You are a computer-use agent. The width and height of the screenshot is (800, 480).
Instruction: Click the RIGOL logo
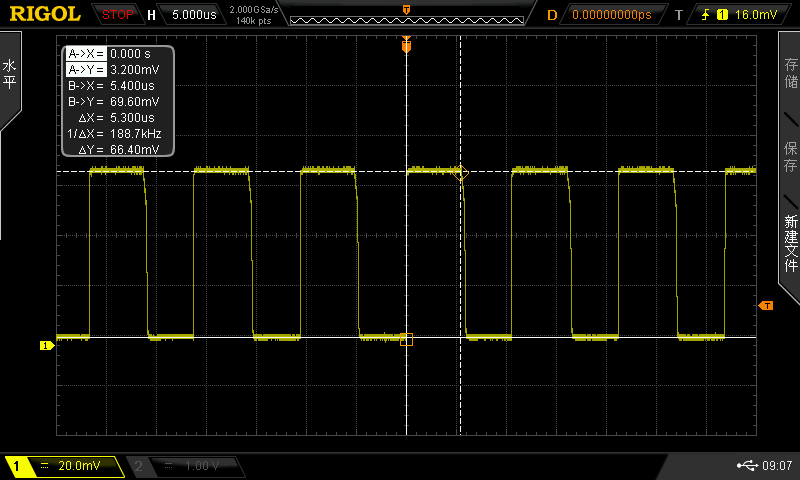click(45, 14)
